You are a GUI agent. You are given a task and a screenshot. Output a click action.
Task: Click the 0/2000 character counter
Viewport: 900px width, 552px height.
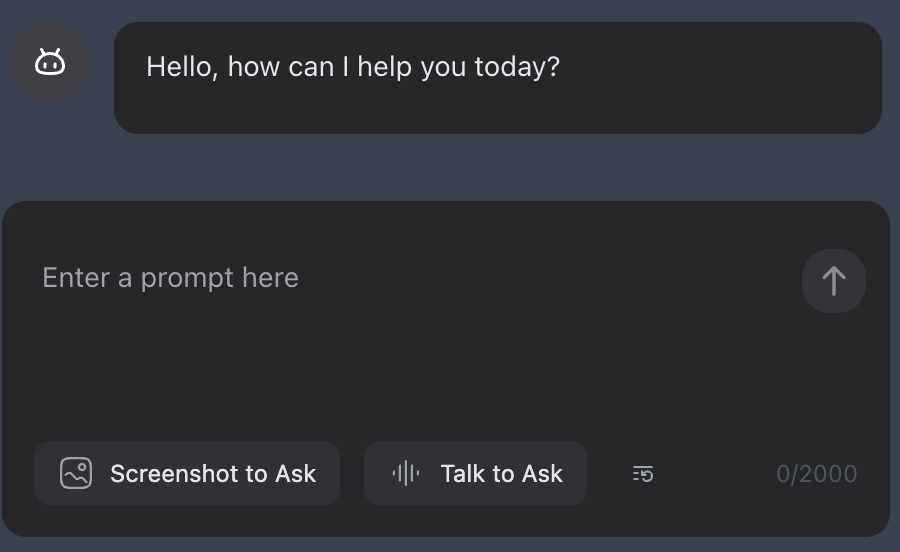[x=817, y=474]
